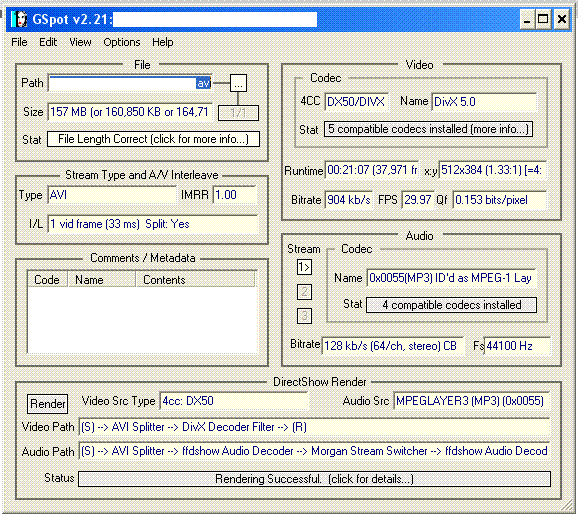The width and height of the screenshot is (578, 514).
Task: Click audio codec Name field 0x0055(MP3)
Action: [x=451, y=278]
